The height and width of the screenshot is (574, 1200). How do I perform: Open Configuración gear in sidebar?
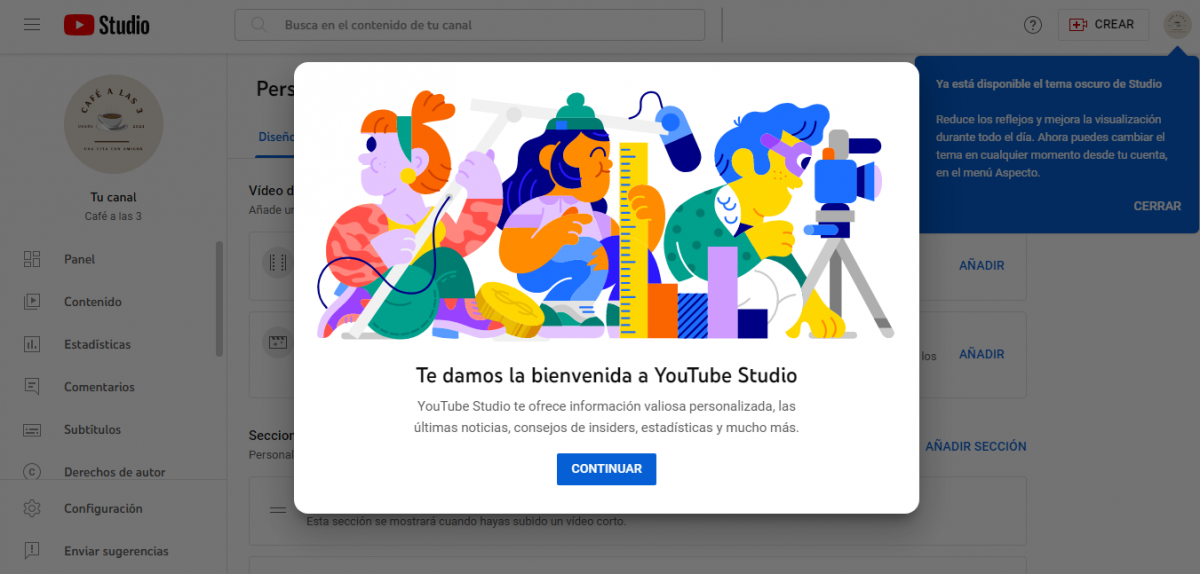[32, 509]
